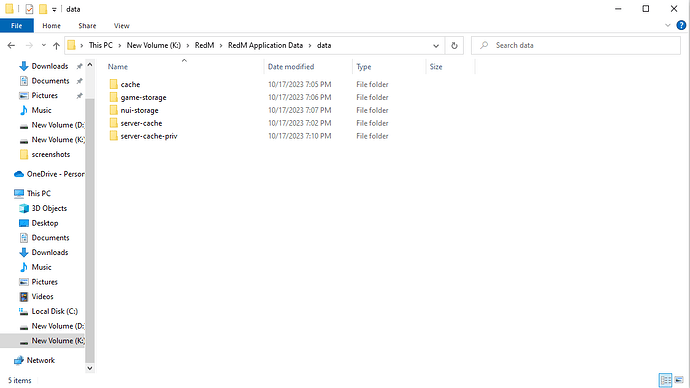
Task: Select the server-cache-priv folder icon
Action: click(114, 136)
